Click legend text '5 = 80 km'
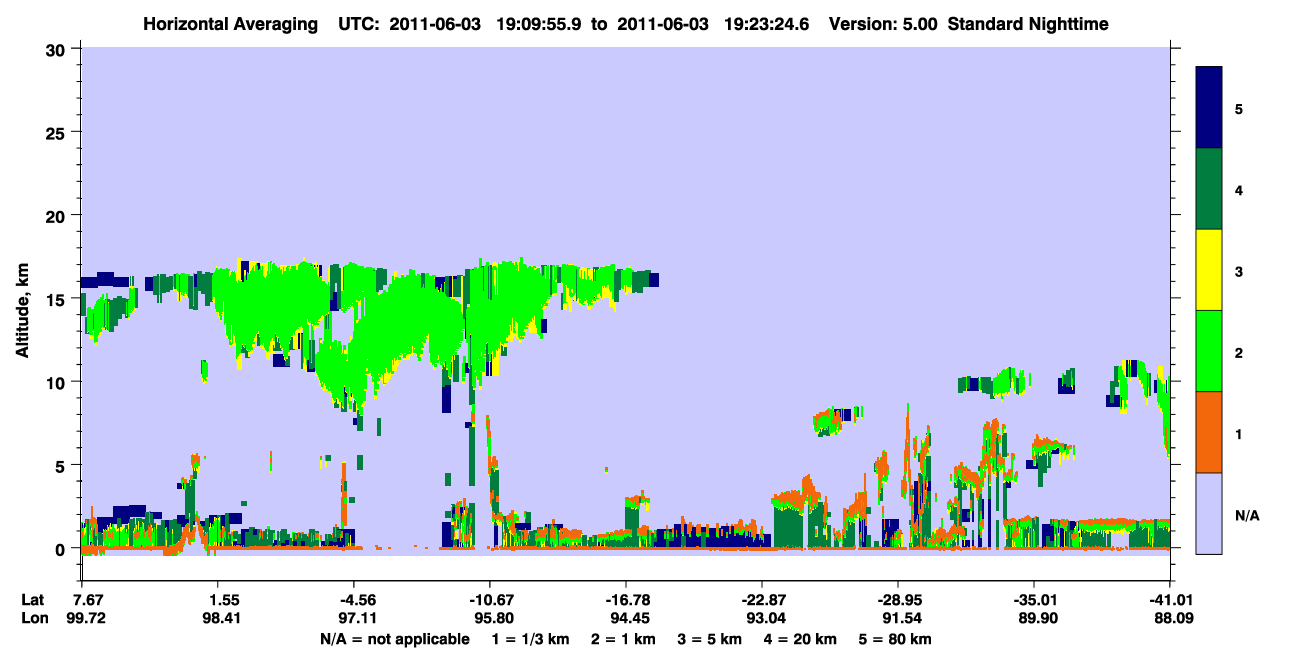The image size is (1300, 667). (895, 639)
